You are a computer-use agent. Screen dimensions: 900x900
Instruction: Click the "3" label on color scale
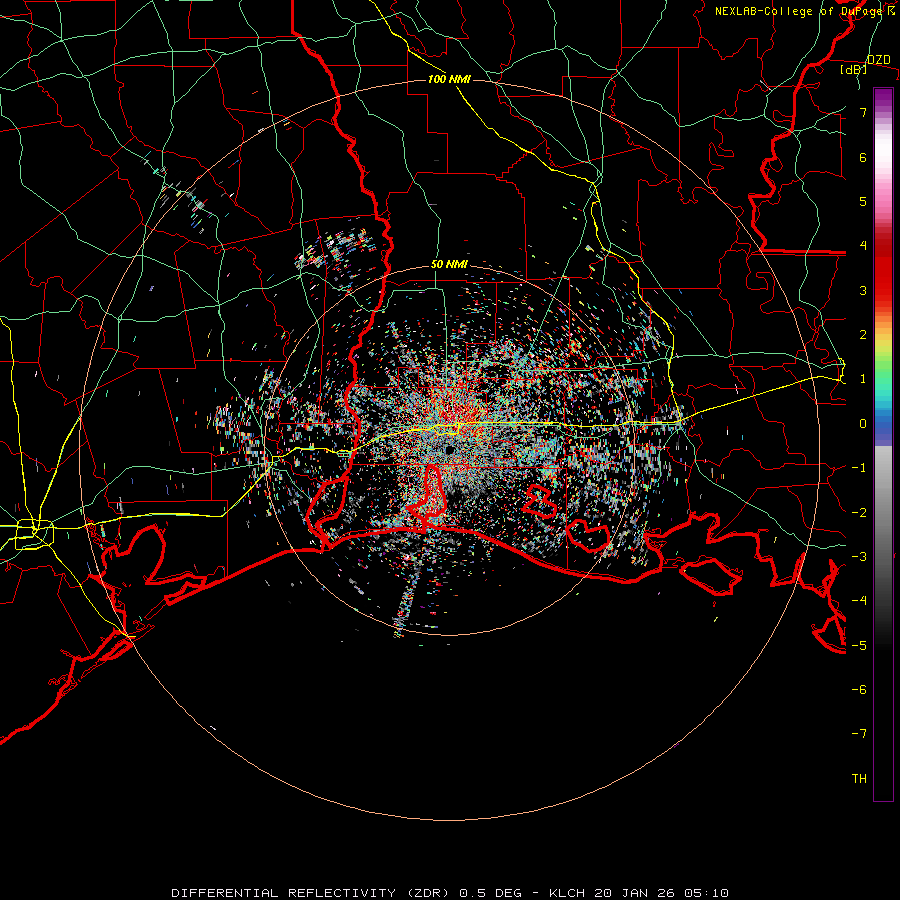pyautogui.click(x=863, y=290)
